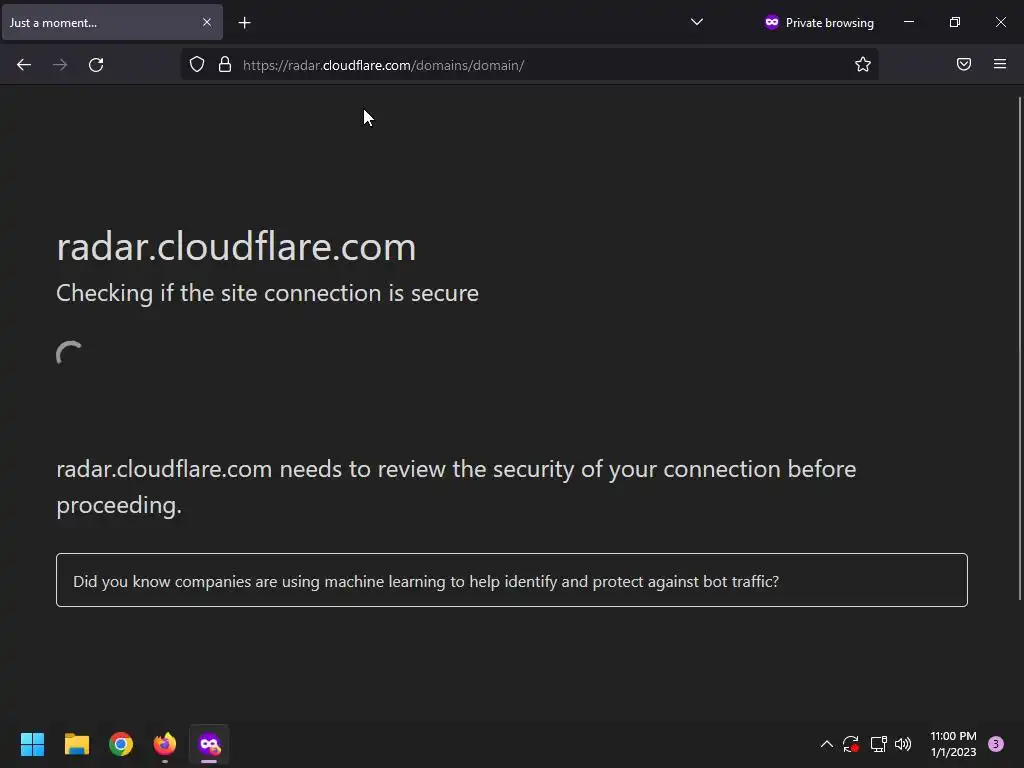The height and width of the screenshot is (768, 1024).
Task: Restore down the Firefox window
Action: point(955,22)
